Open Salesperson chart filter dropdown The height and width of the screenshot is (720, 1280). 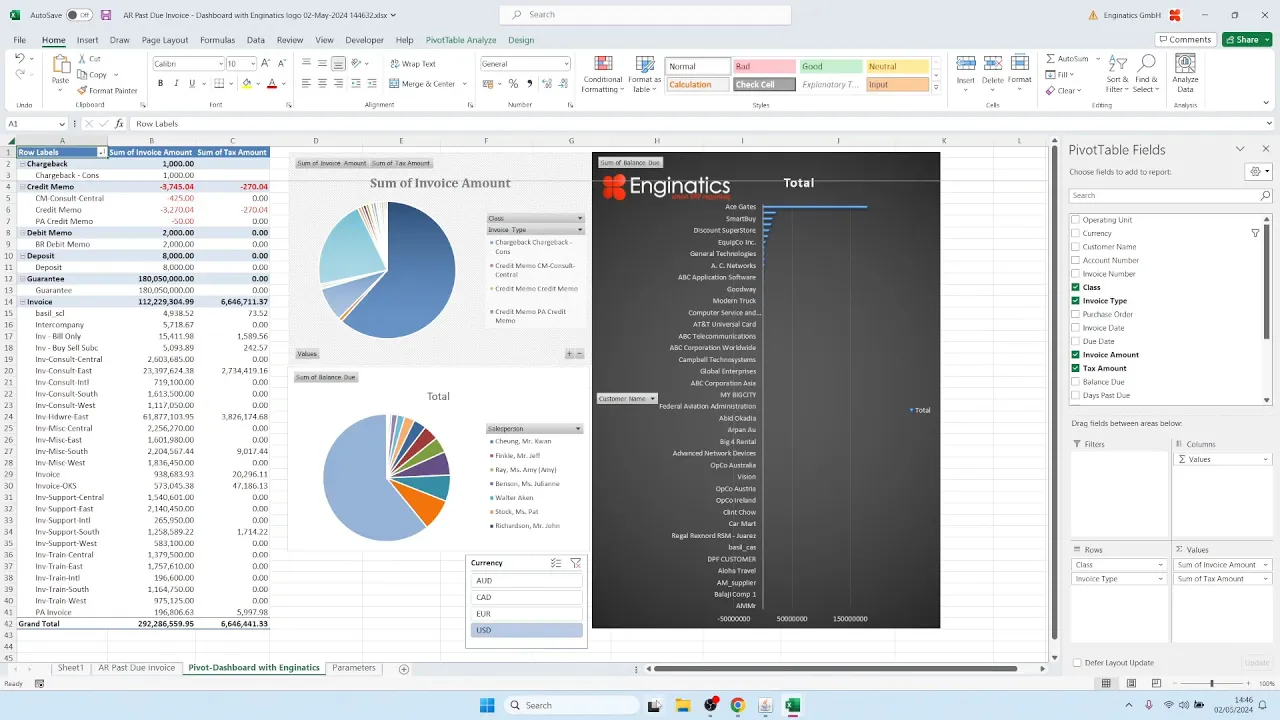pos(578,428)
